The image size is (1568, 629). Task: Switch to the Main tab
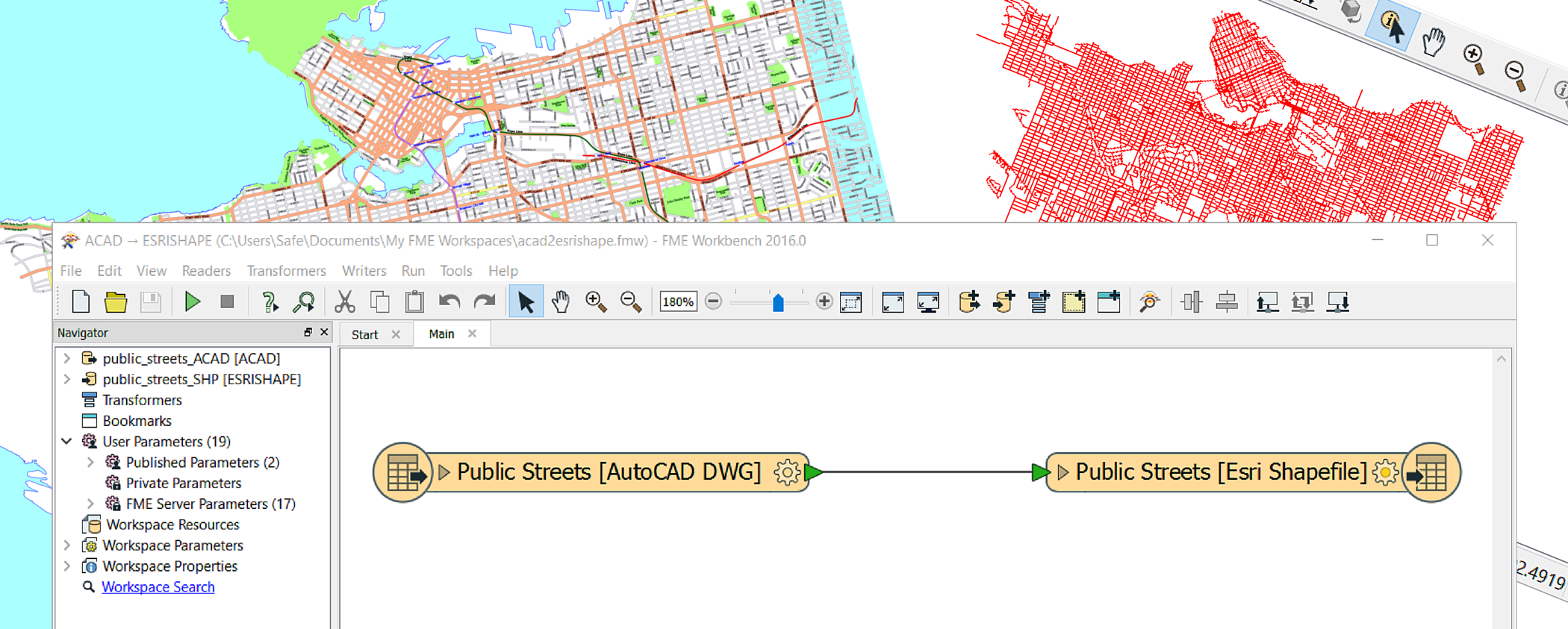pos(441,334)
